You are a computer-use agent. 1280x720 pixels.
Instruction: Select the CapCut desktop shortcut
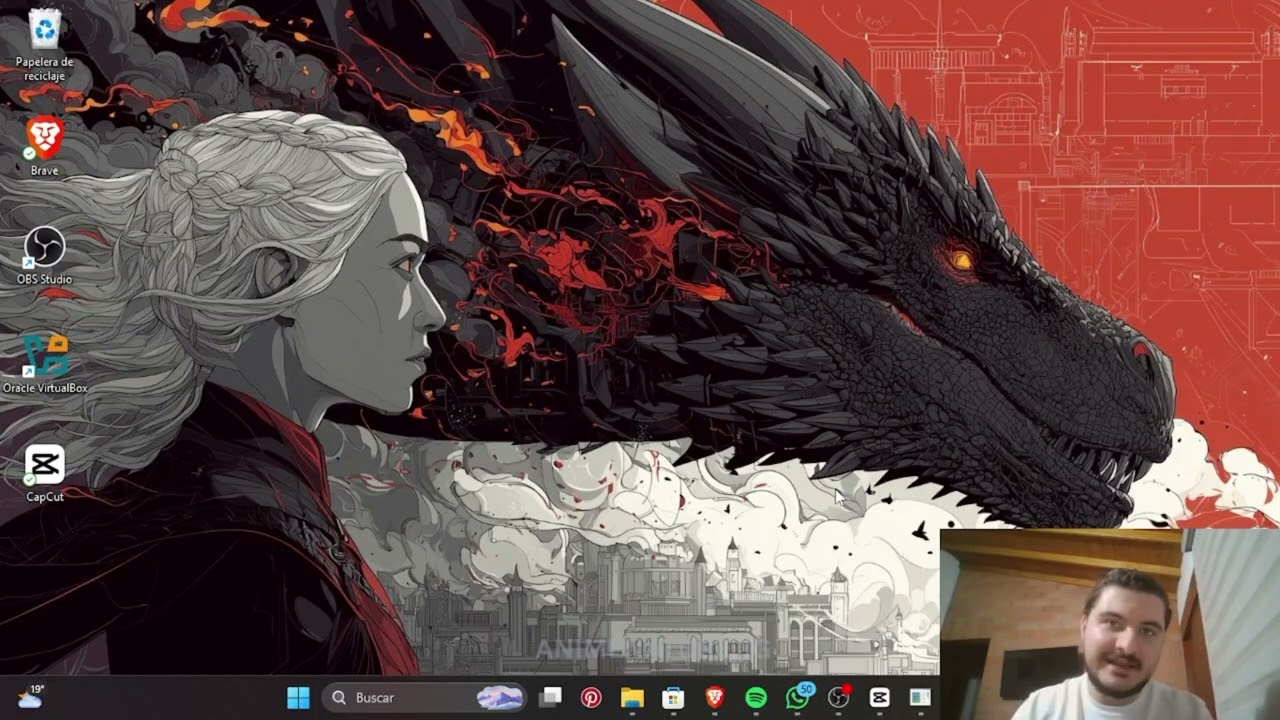[x=44, y=473]
